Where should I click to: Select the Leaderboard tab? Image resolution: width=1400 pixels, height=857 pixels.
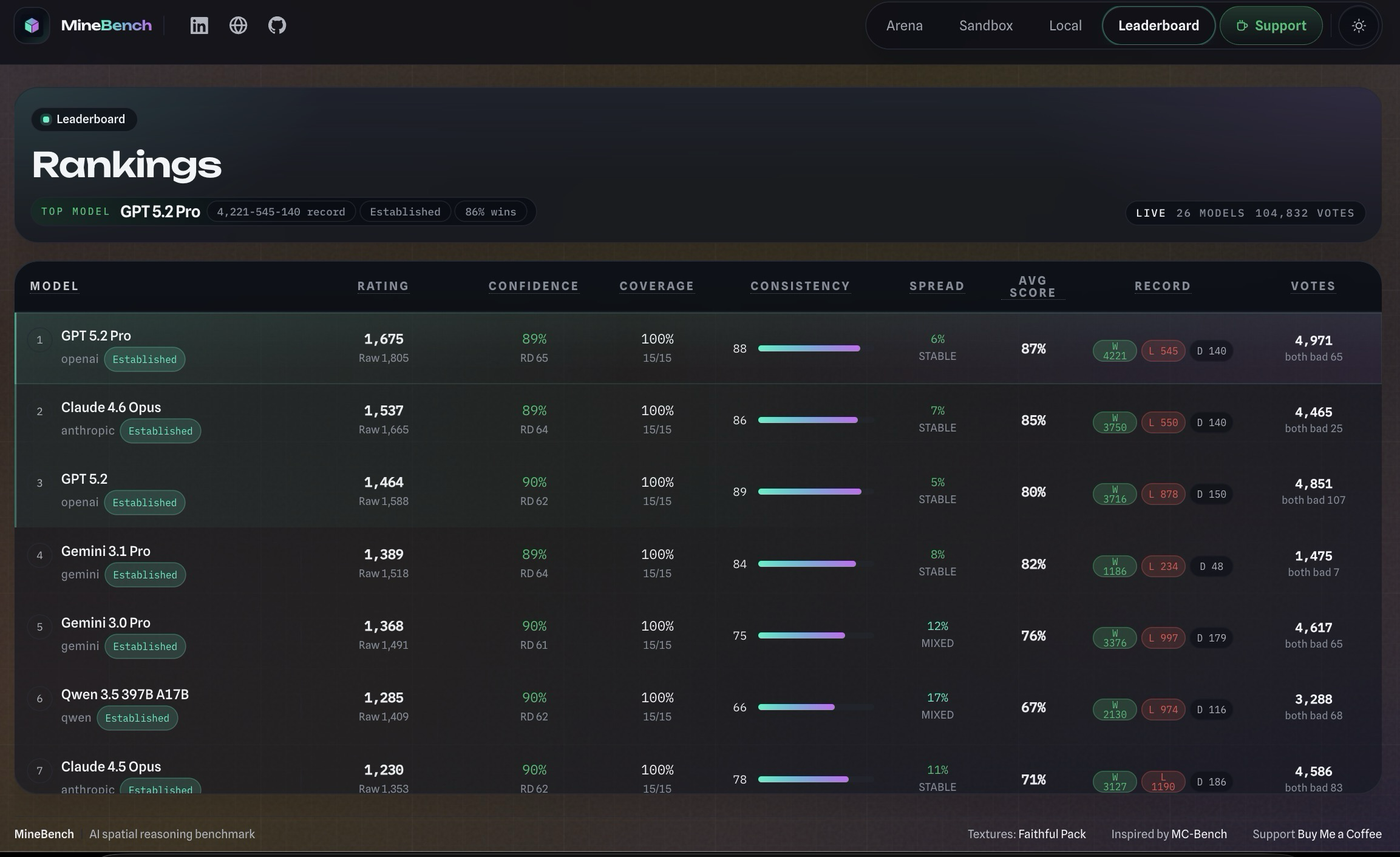point(1158,25)
